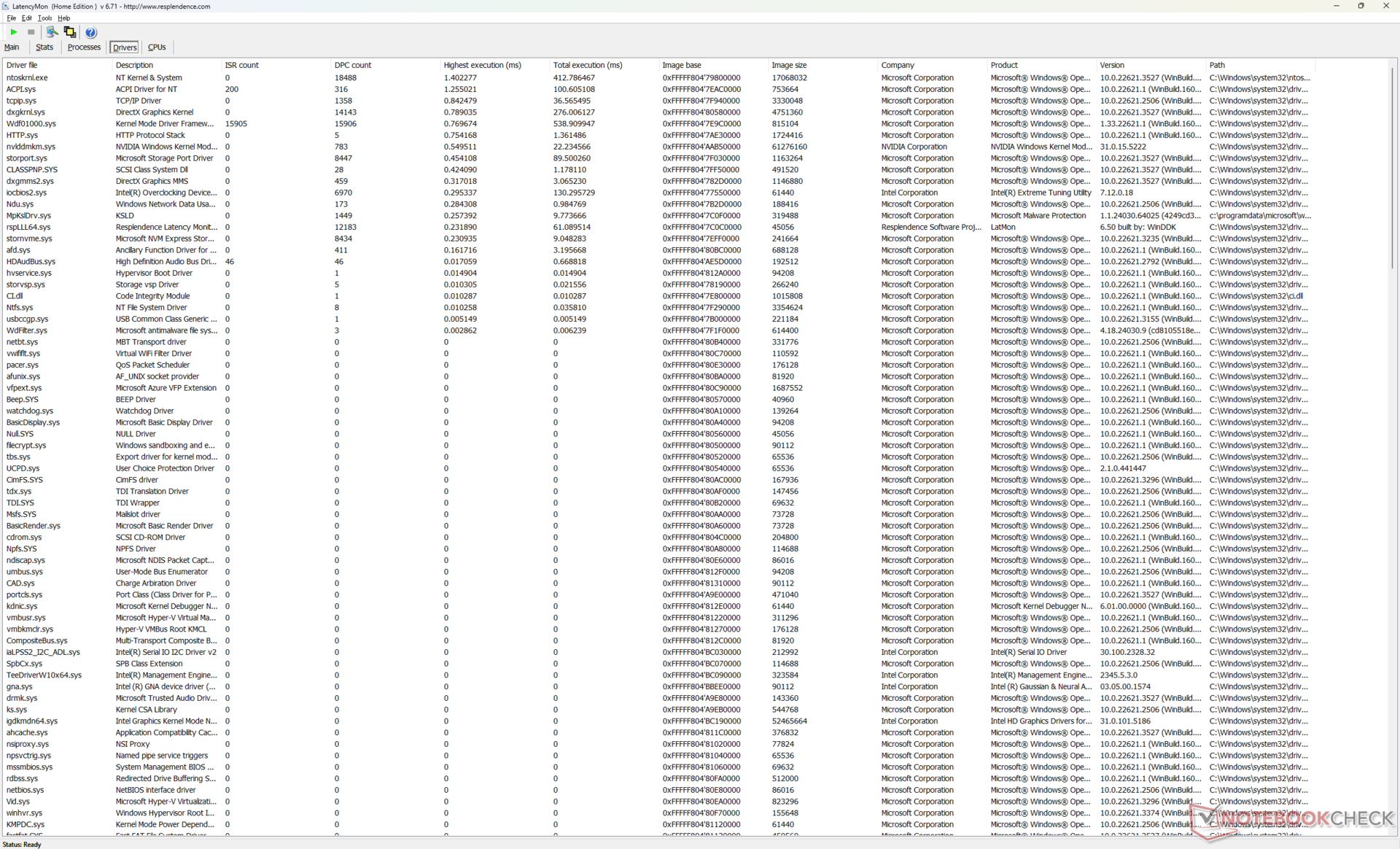Open the Tools menu
Viewport: 1400px width, 849px height.
tap(44, 18)
